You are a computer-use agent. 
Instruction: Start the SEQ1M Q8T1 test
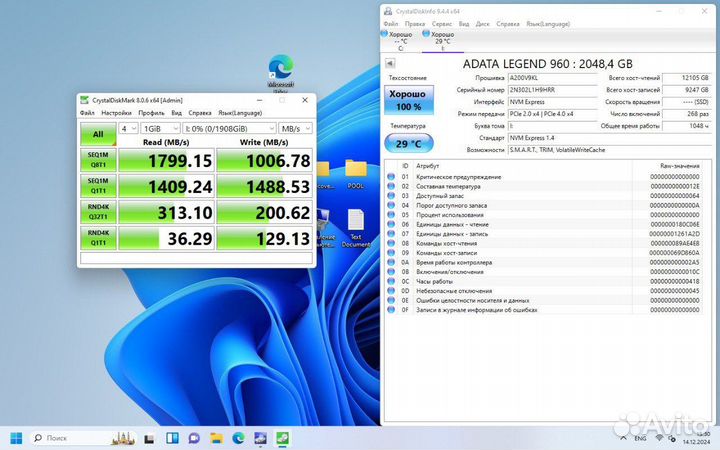98,160
